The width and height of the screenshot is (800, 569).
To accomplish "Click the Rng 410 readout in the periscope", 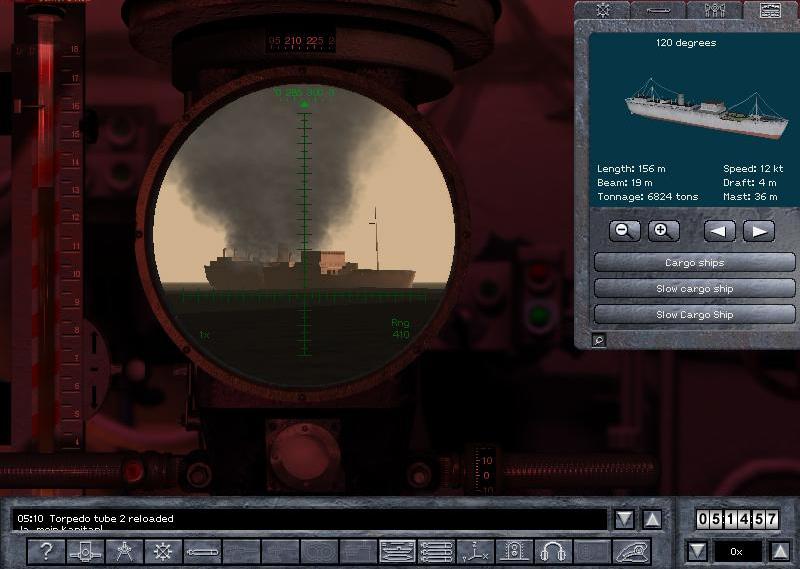I will 401,329.
